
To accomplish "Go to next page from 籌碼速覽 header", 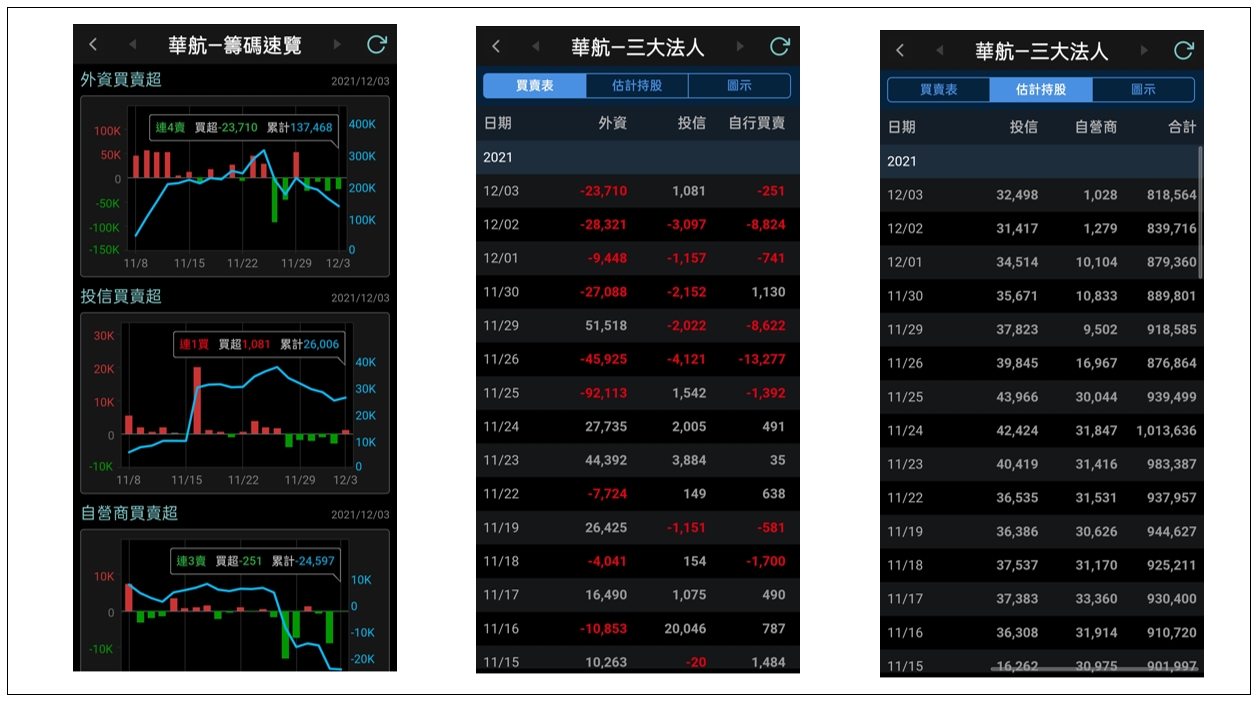I will tap(337, 45).
